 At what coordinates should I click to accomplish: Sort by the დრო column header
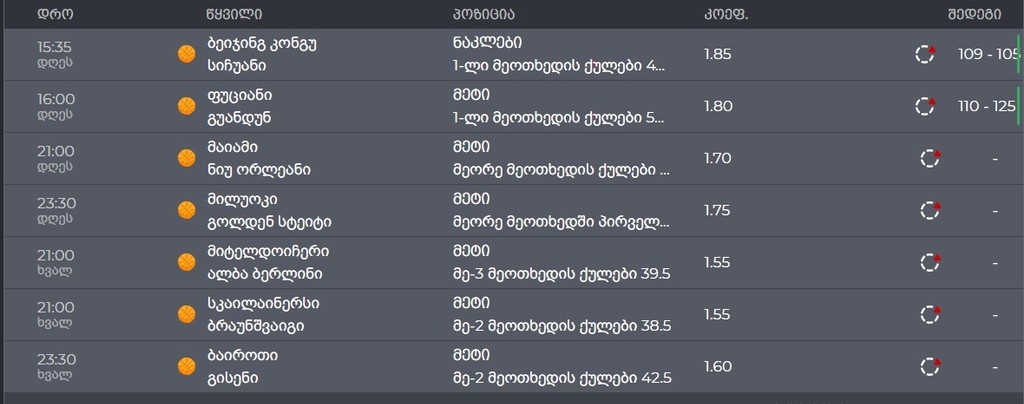coord(55,14)
